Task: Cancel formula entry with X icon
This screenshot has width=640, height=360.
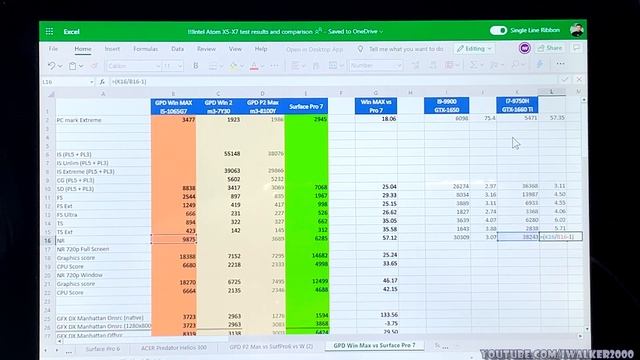Action: pyautogui.click(x=579, y=79)
